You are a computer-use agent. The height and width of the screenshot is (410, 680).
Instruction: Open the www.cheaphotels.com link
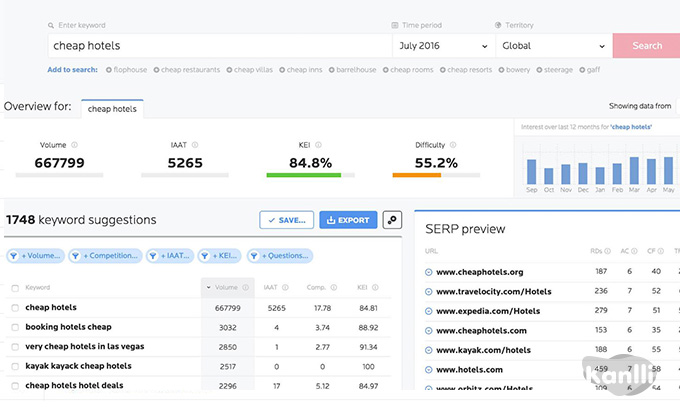pos(481,331)
